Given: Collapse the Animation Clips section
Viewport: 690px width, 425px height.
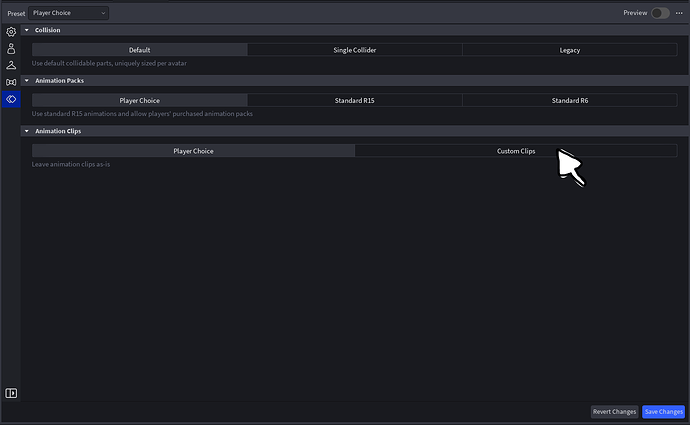Looking at the screenshot, I should coord(27,131).
